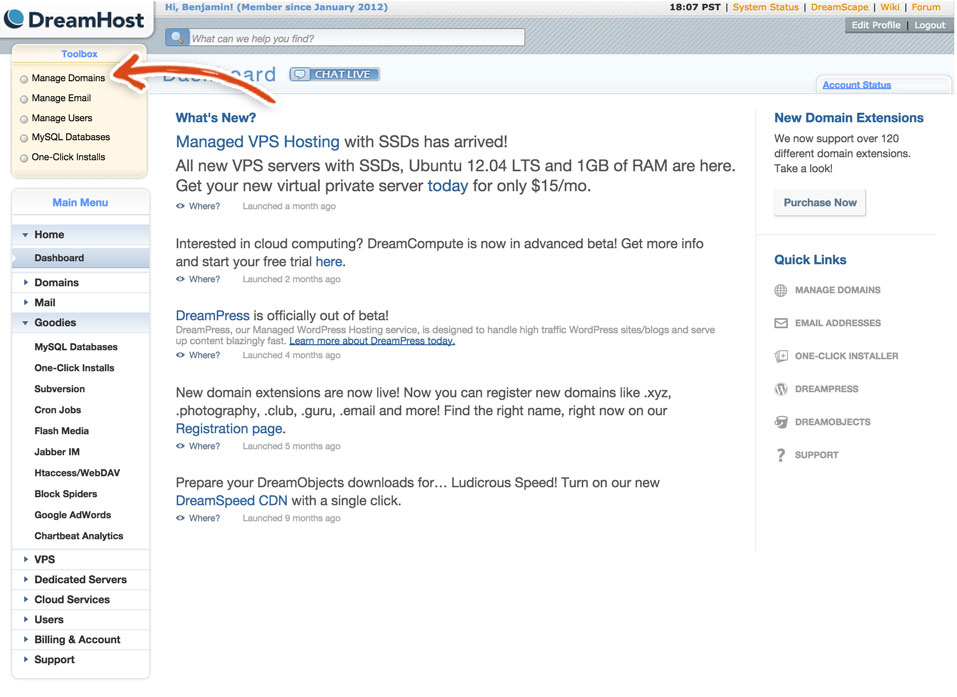The width and height of the screenshot is (957, 697).
Task: Click the DreamPress headline link
Action: click(212, 316)
